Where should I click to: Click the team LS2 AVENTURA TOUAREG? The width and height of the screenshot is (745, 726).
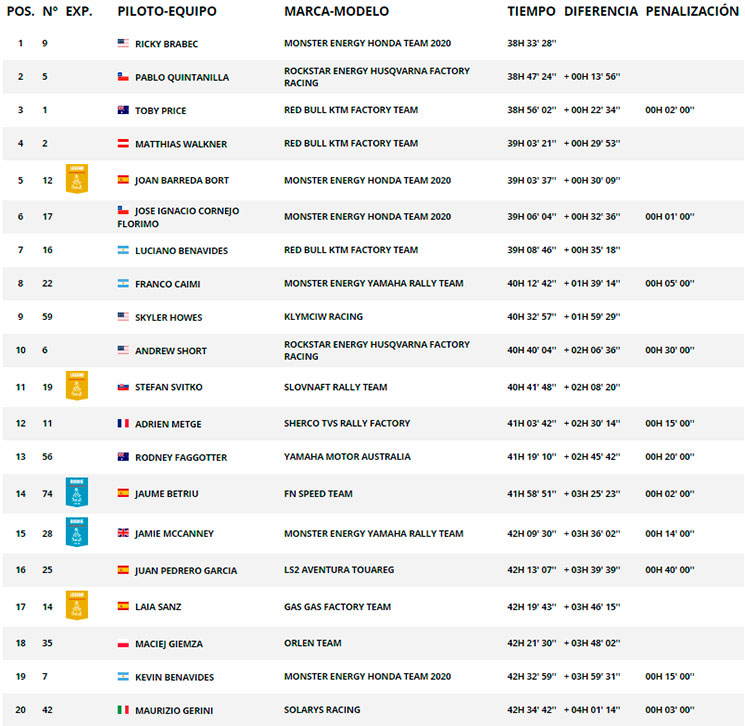pyautogui.click(x=339, y=570)
